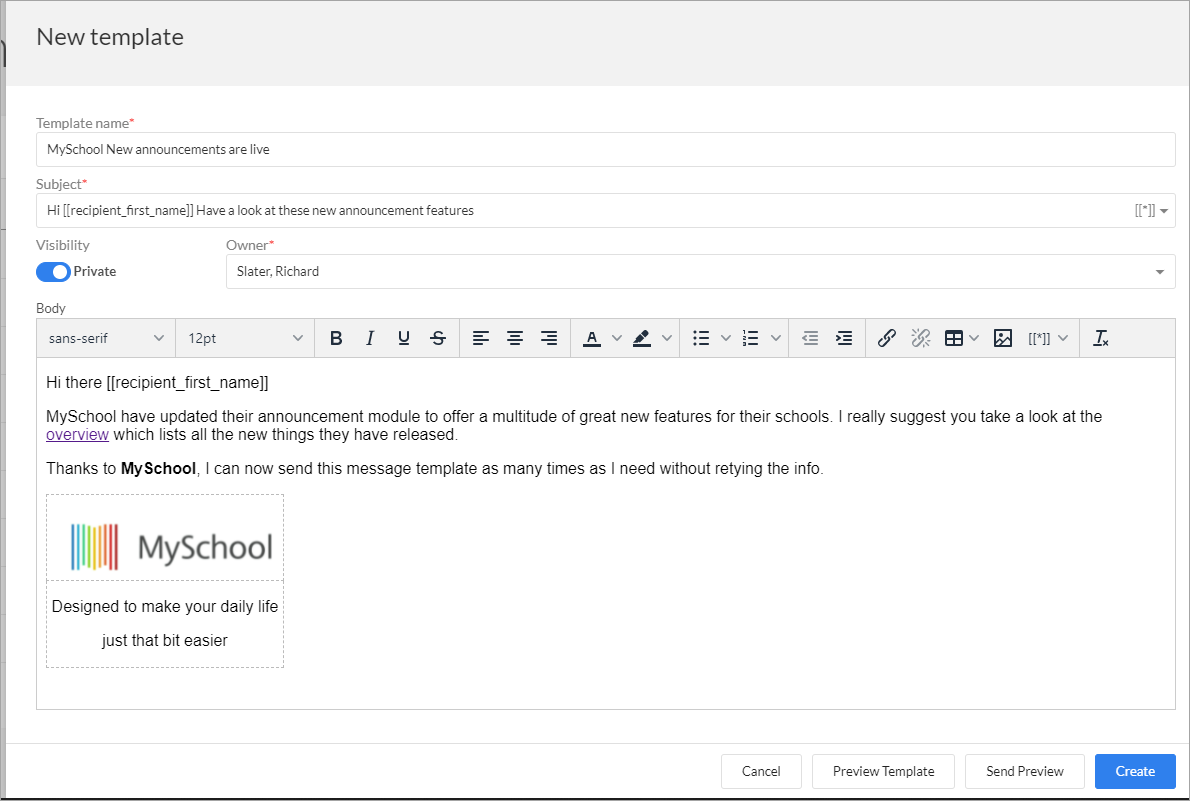Screen dimensions: 1190x801
Task: Open the sans-serif font family dropdown
Action: 106,339
